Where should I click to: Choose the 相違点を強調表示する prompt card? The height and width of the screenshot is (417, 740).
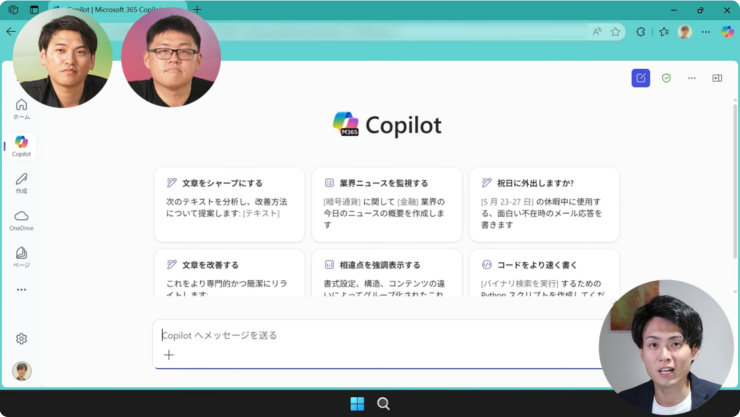click(x=387, y=273)
